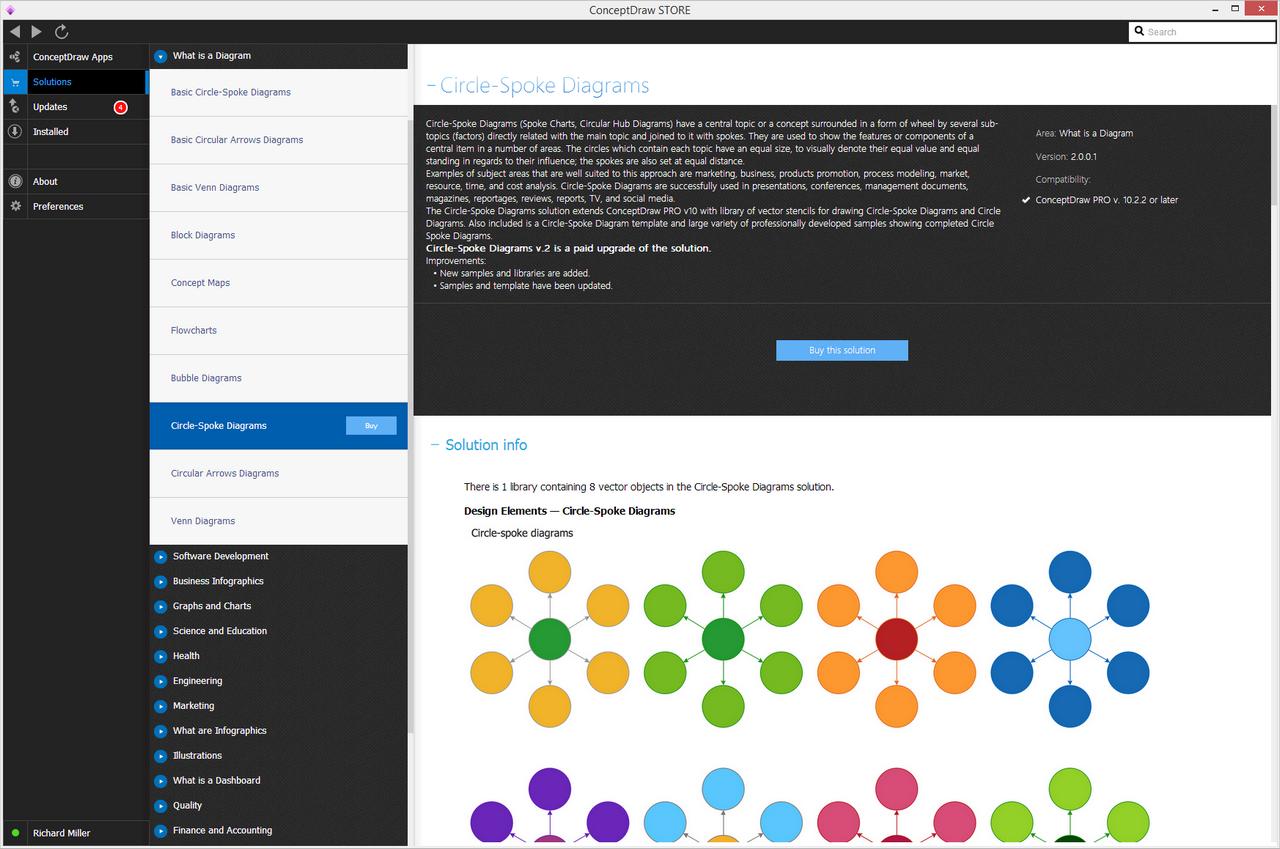Viewport: 1280px width, 849px height.
Task: Expand the Health category
Action: point(161,656)
